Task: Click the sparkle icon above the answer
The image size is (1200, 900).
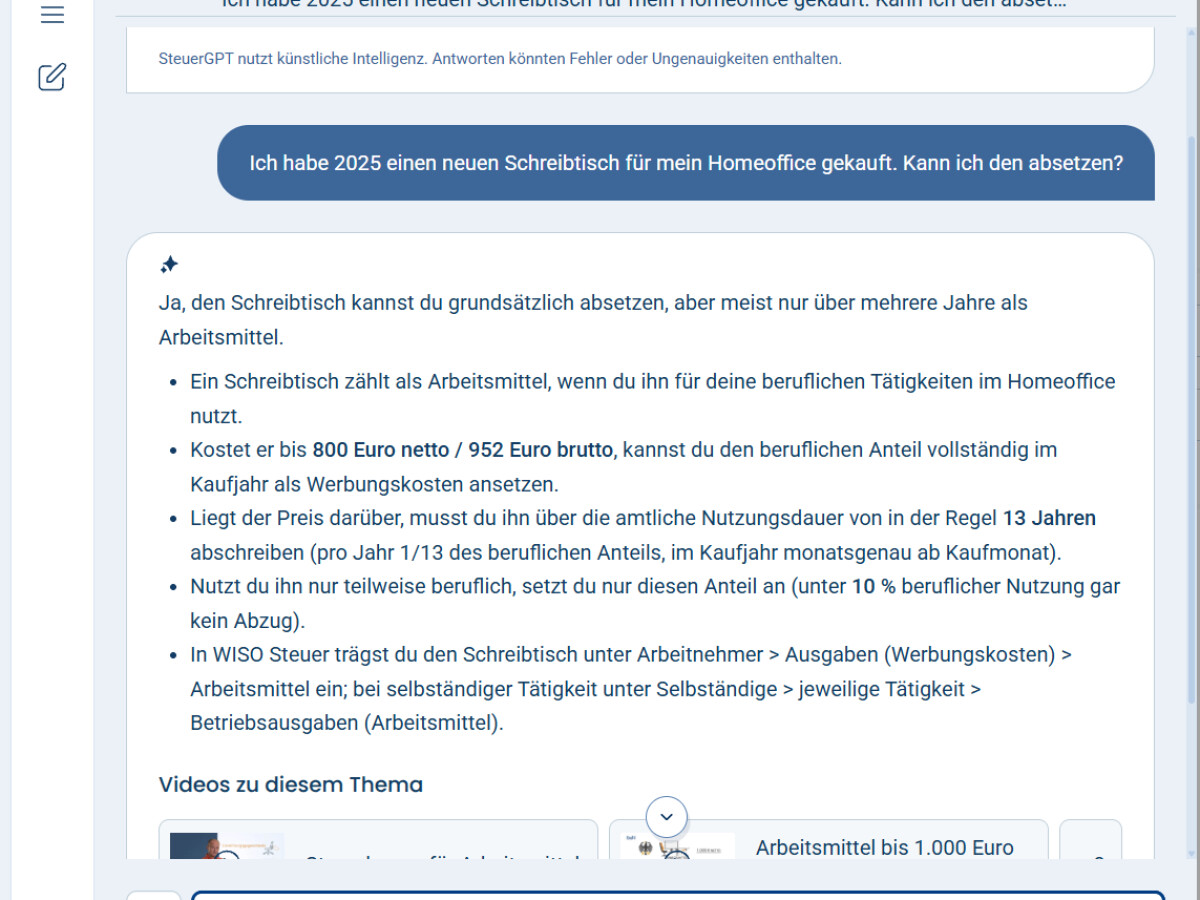Action: pos(169,265)
